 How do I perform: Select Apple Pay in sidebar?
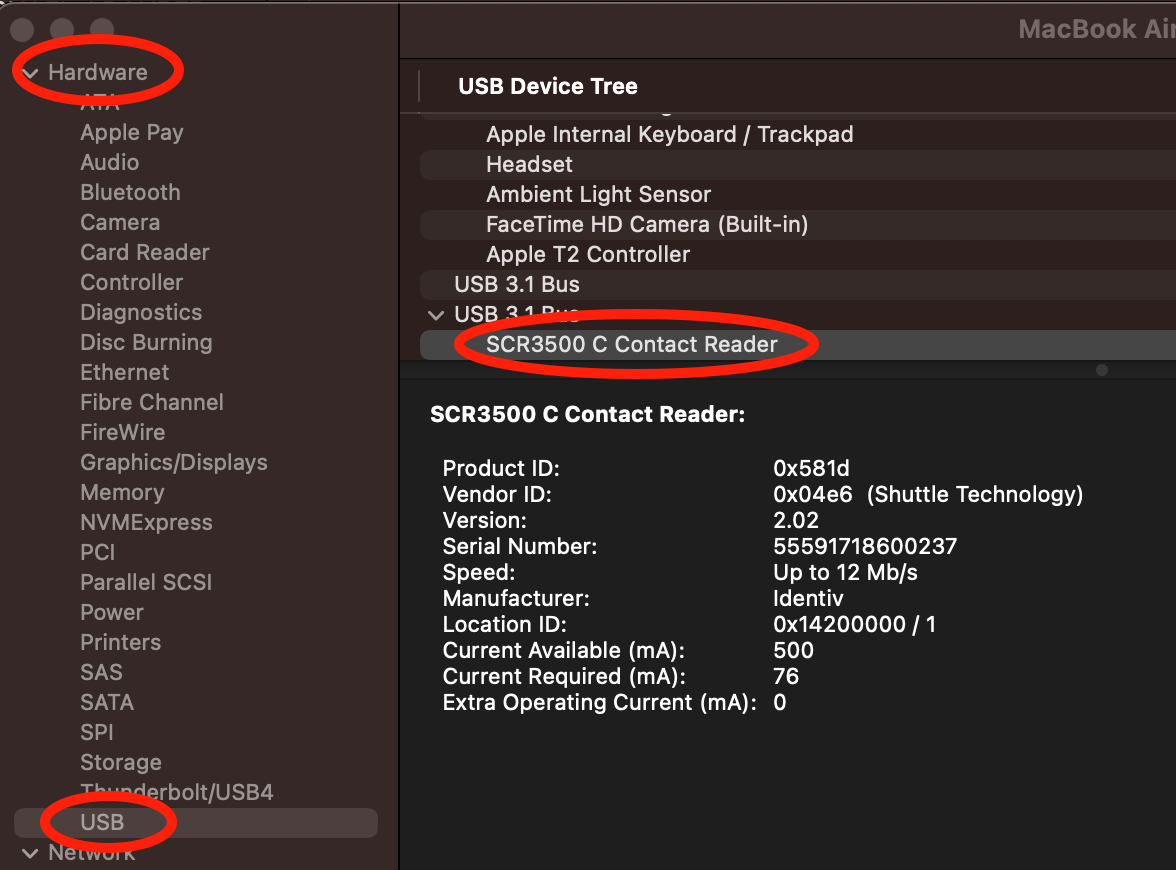click(x=131, y=132)
